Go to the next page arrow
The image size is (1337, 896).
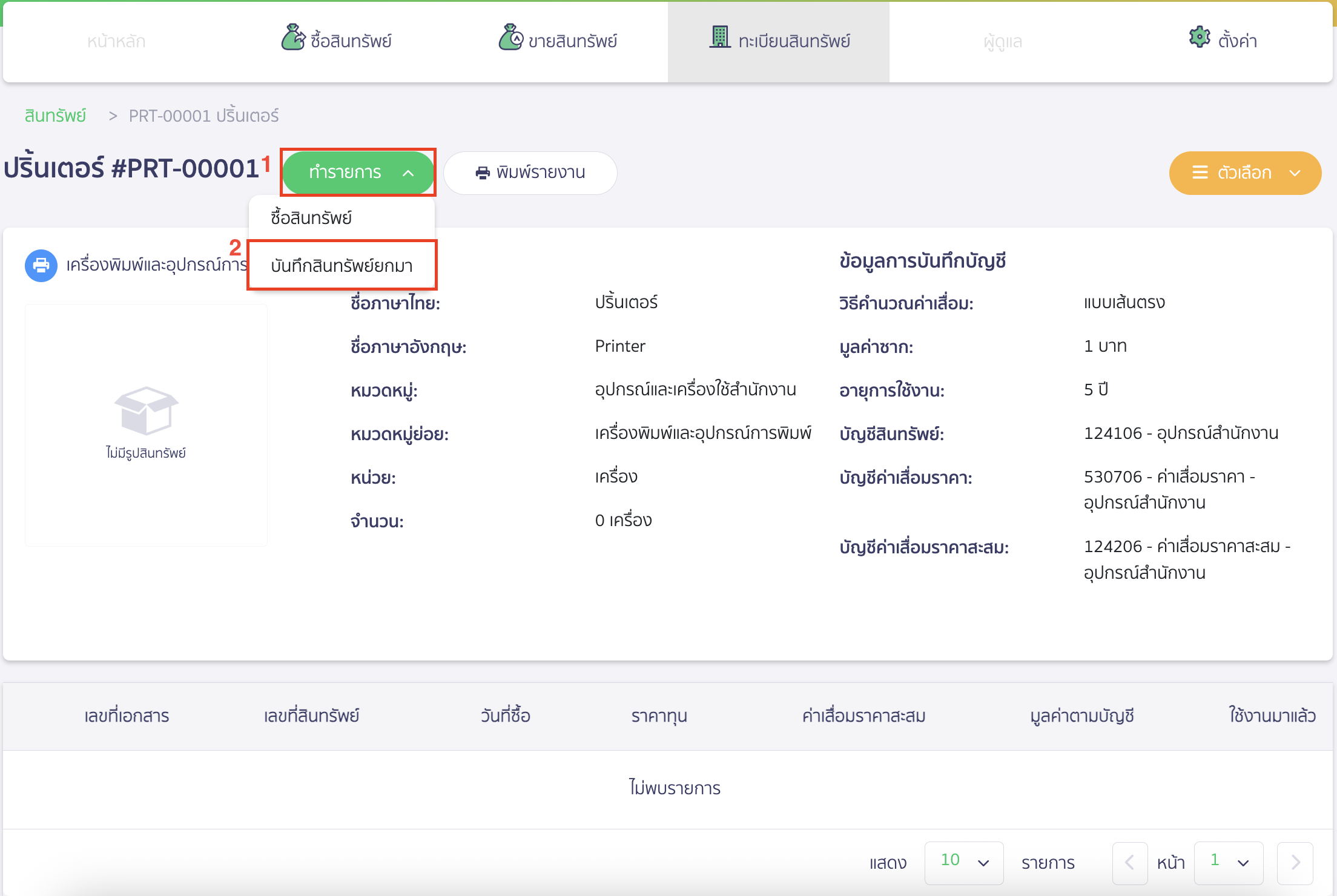(1295, 863)
